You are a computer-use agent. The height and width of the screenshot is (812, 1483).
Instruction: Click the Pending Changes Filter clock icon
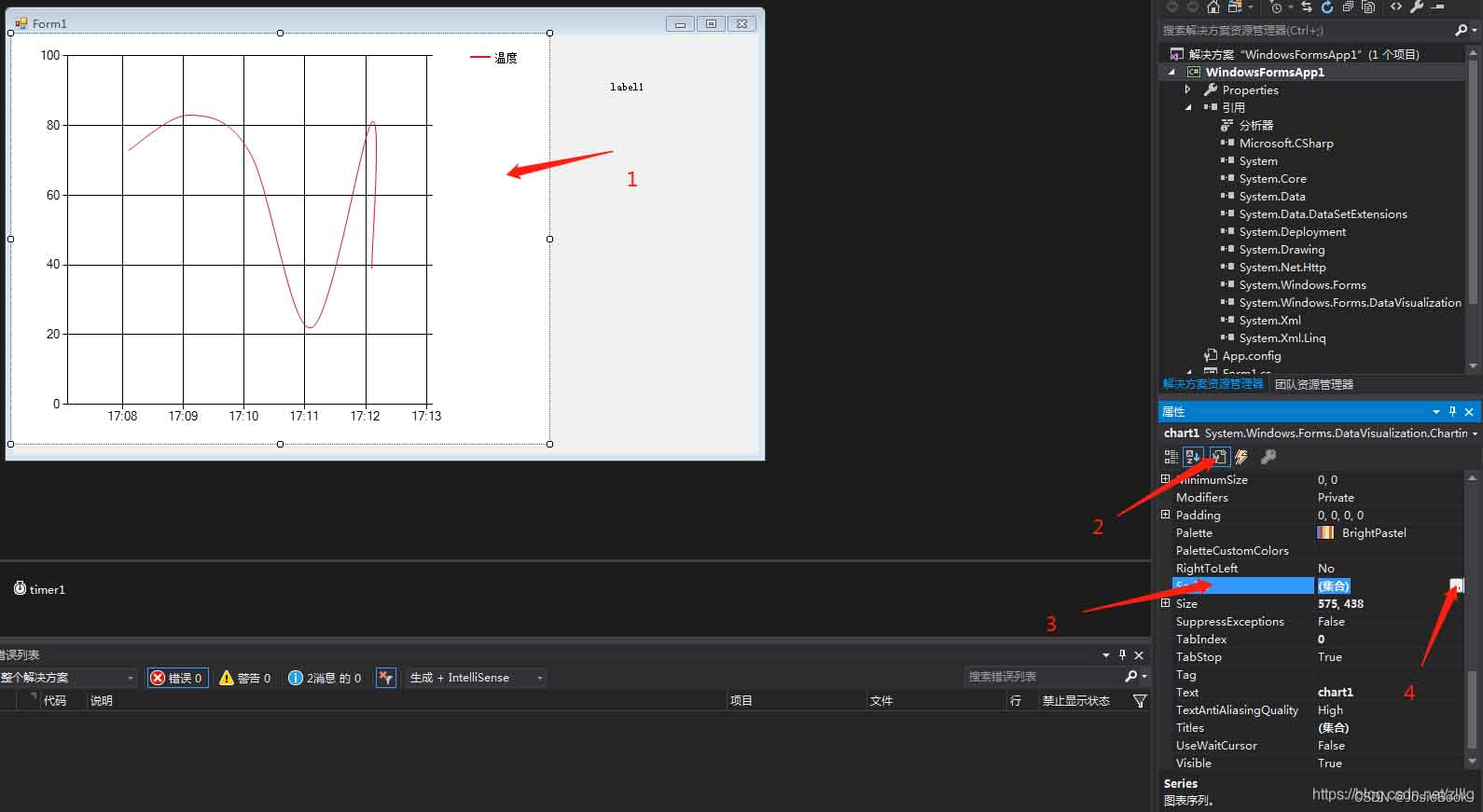(1276, 7)
